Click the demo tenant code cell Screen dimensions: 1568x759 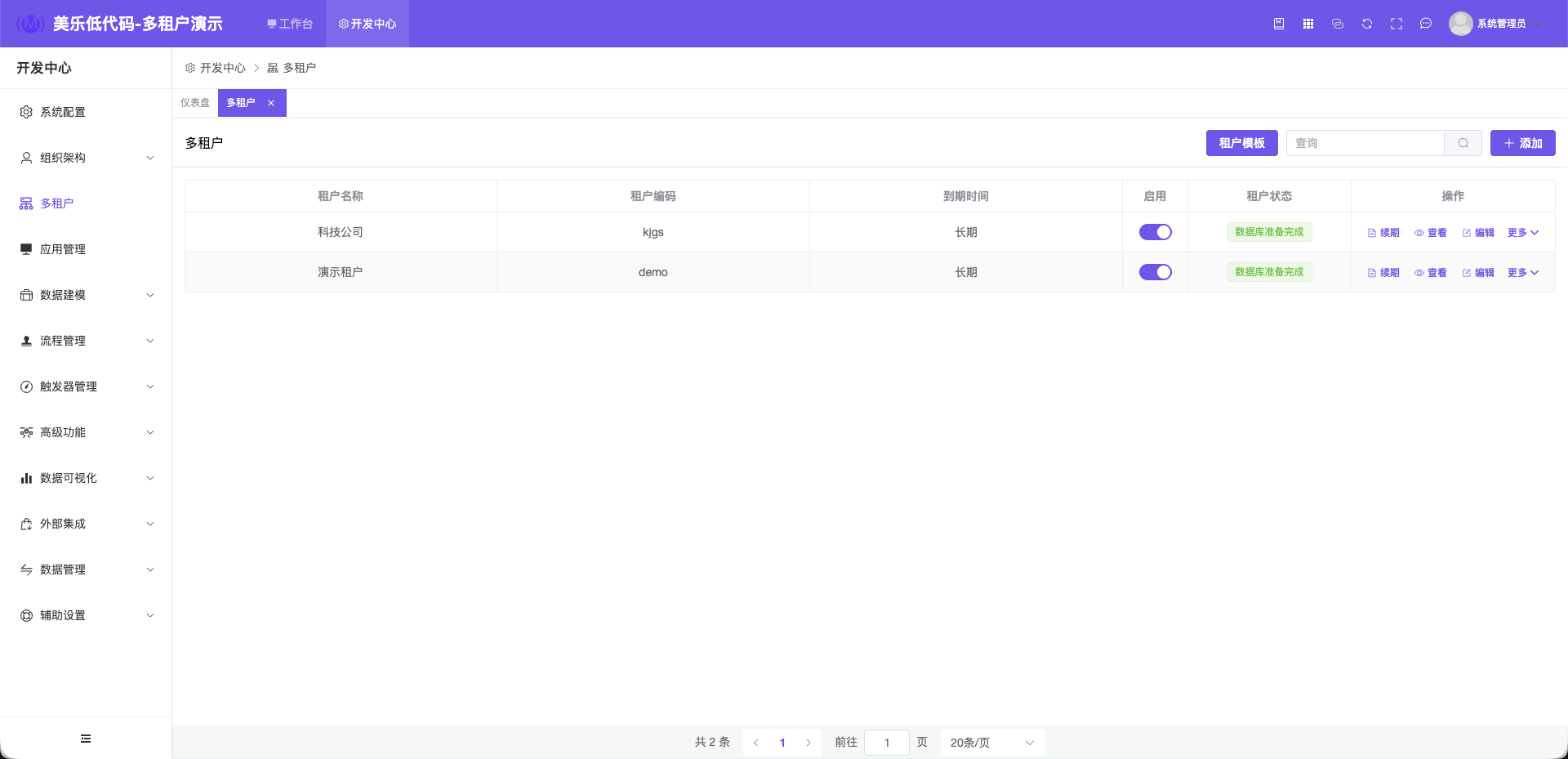(653, 272)
